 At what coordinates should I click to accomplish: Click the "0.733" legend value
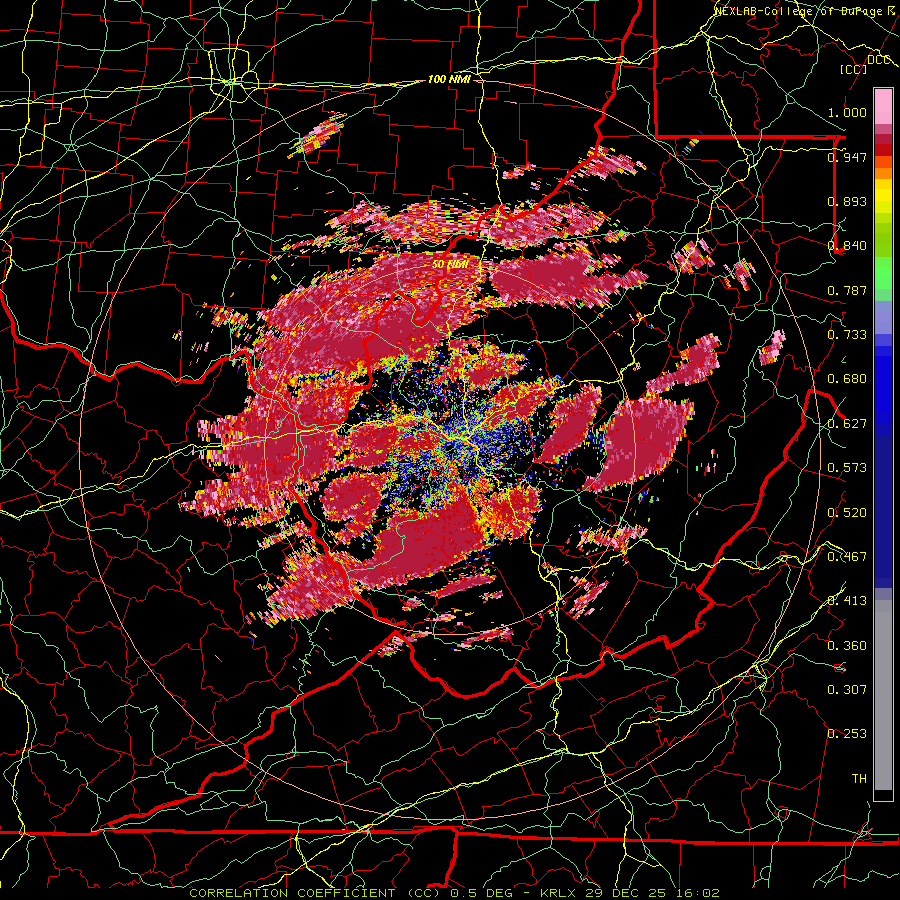(x=847, y=335)
